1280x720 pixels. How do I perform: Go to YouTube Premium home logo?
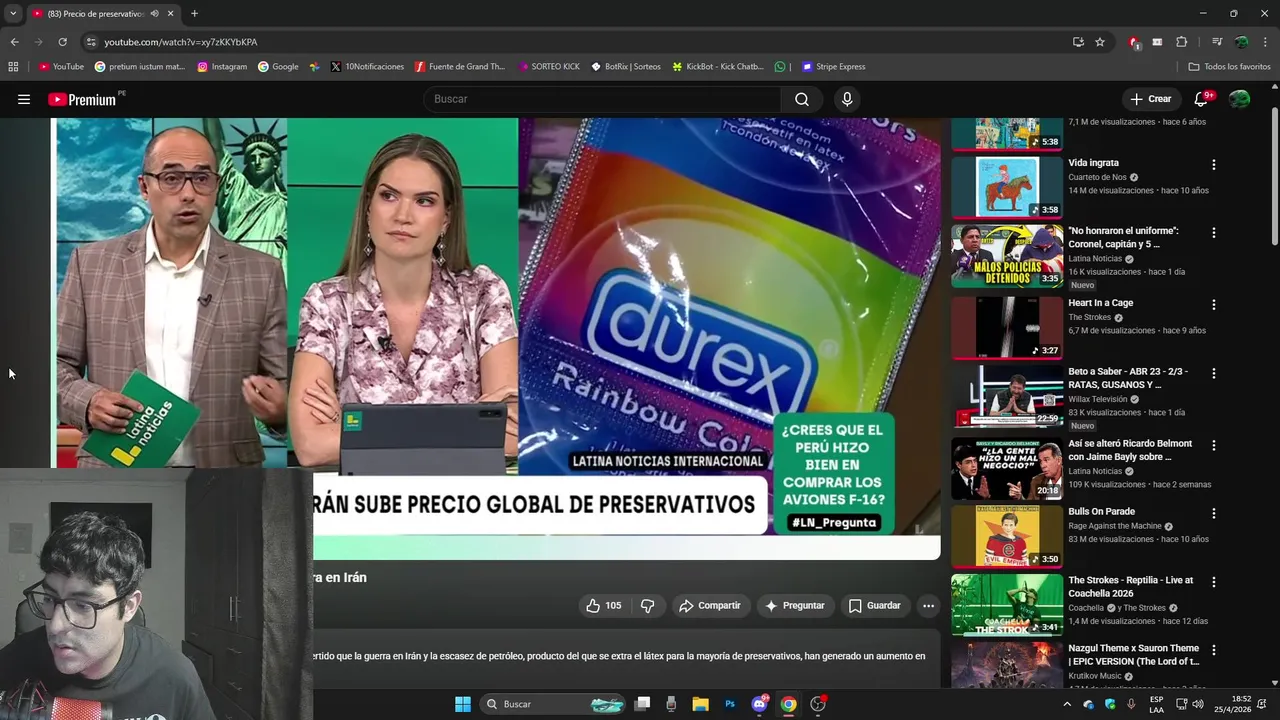(85, 99)
